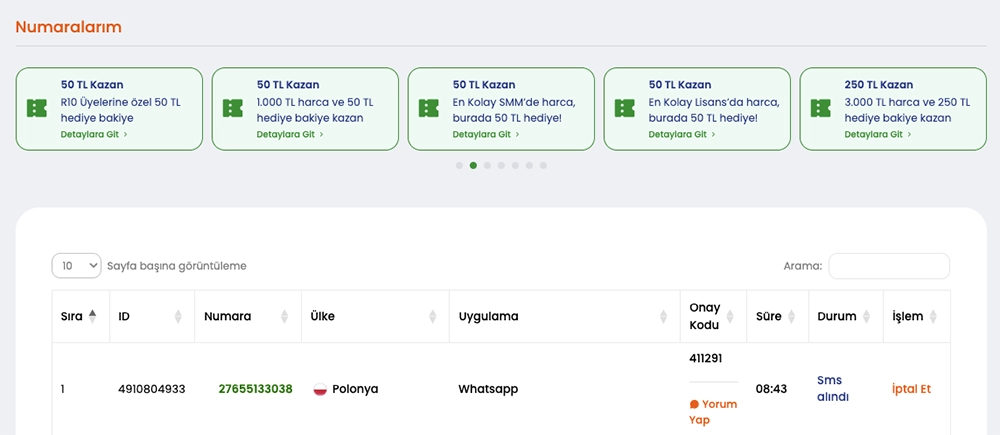The width and height of the screenshot is (1000, 435).
Task: Click the Durum column header
Action: [837, 316]
